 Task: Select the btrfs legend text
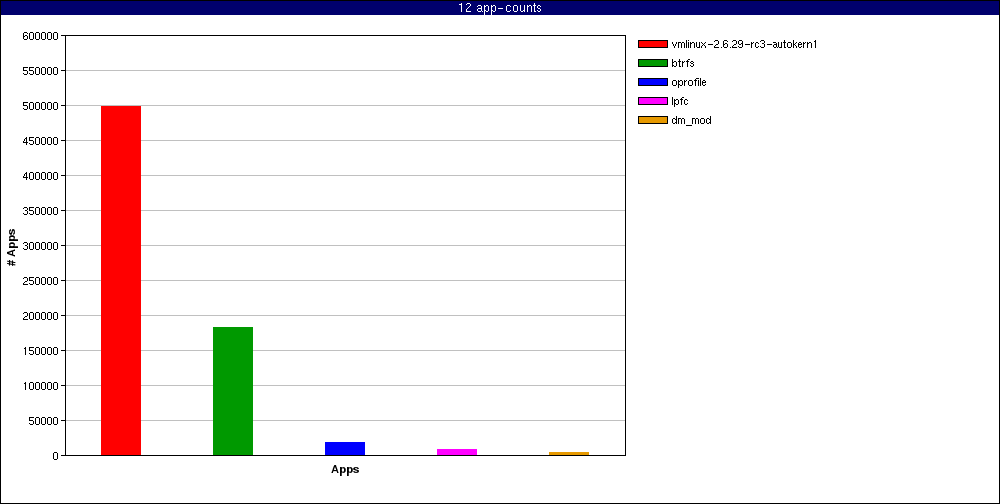683,63
